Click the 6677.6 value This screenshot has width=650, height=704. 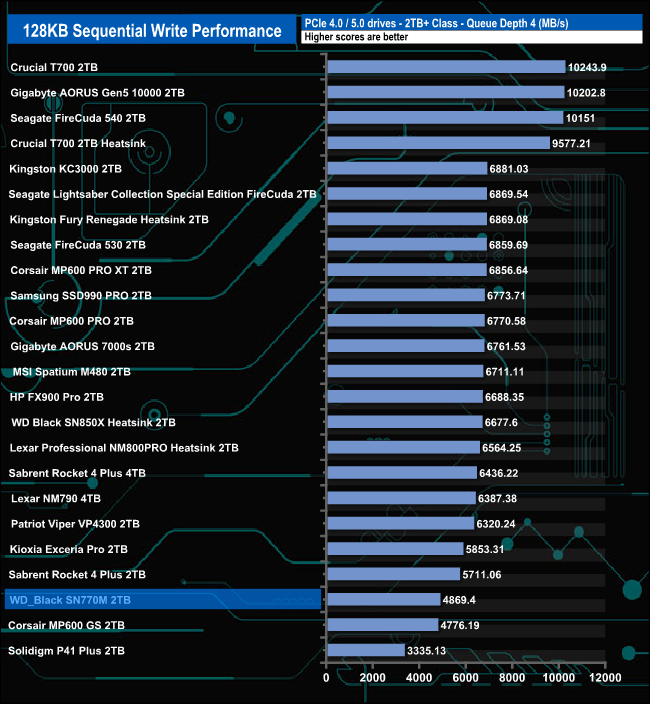(501, 422)
